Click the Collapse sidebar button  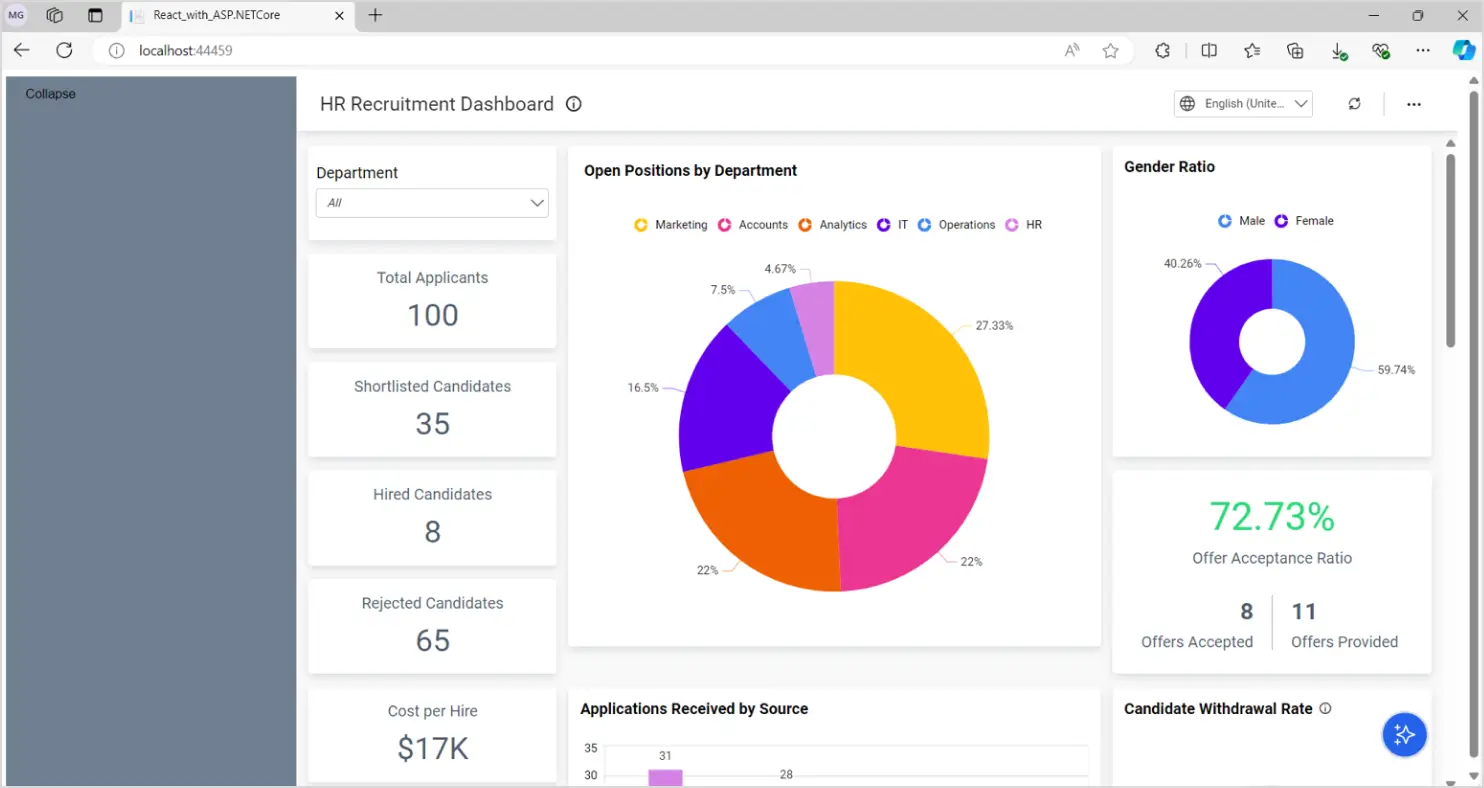51,94
